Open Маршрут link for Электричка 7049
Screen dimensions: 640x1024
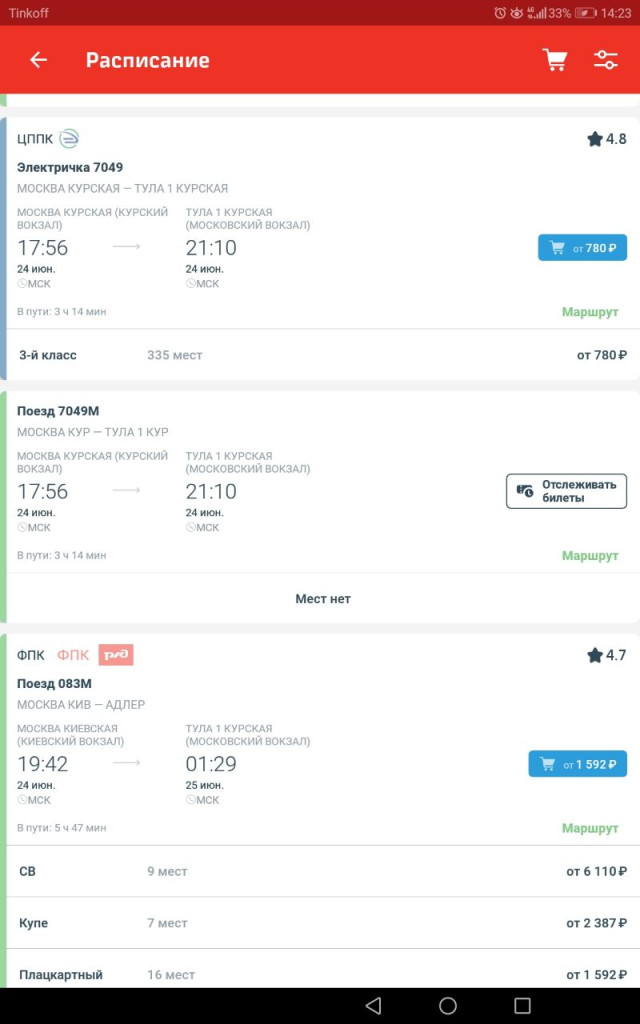(590, 312)
